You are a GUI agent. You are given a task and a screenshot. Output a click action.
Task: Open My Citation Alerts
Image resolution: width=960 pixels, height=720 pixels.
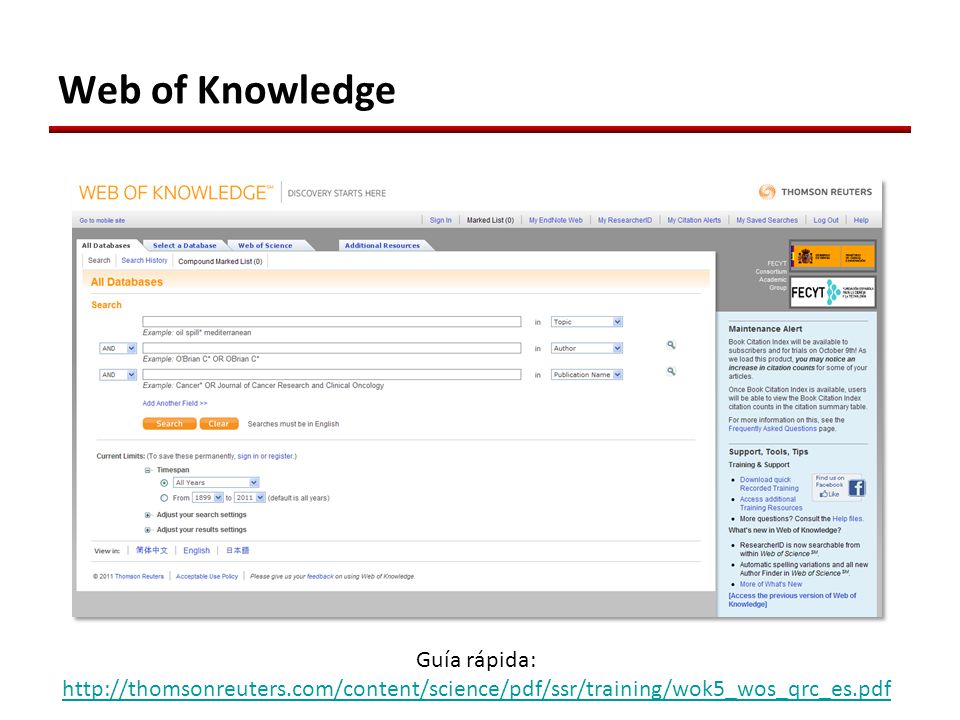click(x=694, y=220)
